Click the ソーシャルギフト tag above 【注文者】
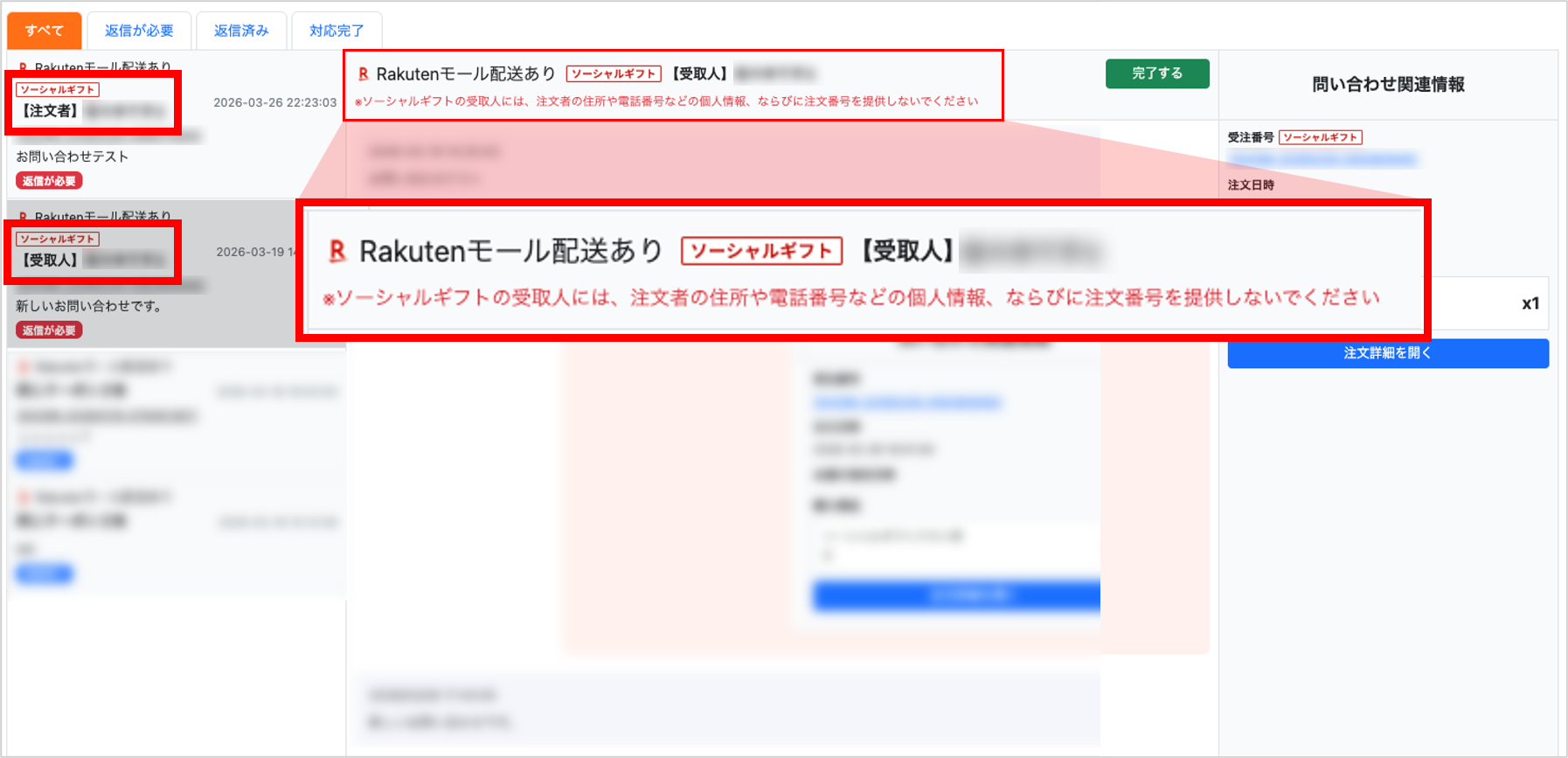The width and height of the screenshot is (1568, 758). point(58,90)
